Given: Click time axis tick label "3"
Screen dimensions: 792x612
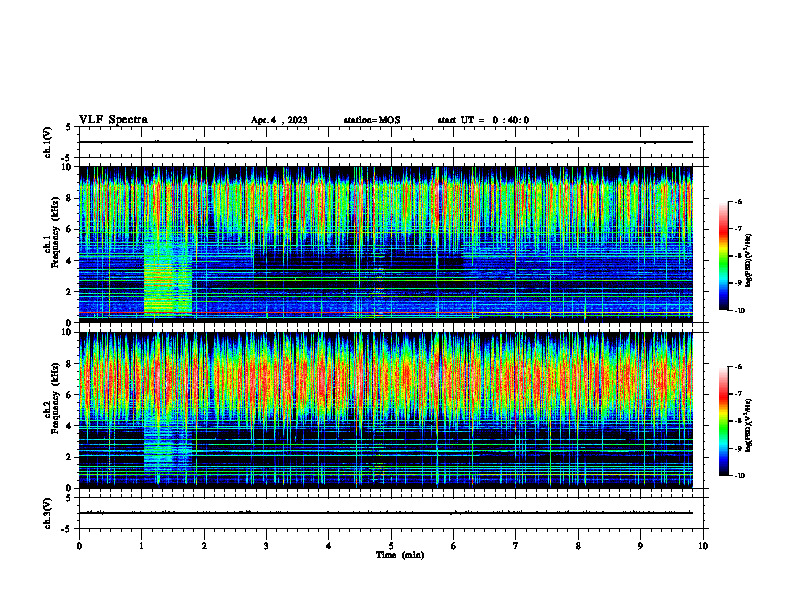Looking at the screenshot, I should (x=266, y=546).
